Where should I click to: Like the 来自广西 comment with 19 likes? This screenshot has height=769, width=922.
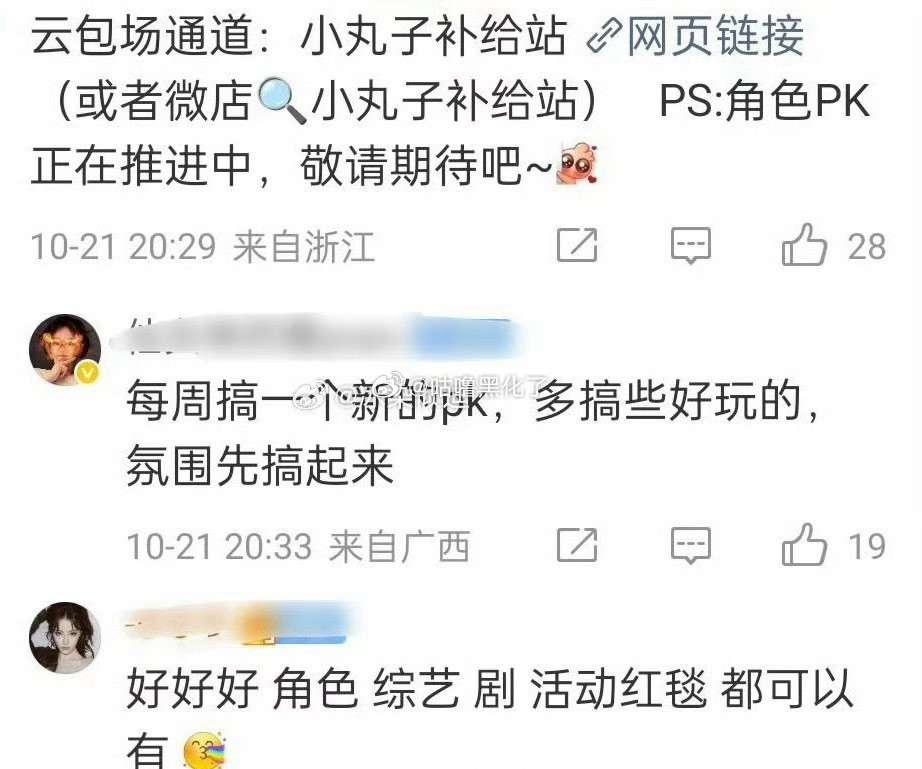pyautogui.click(x=804, y=545)
